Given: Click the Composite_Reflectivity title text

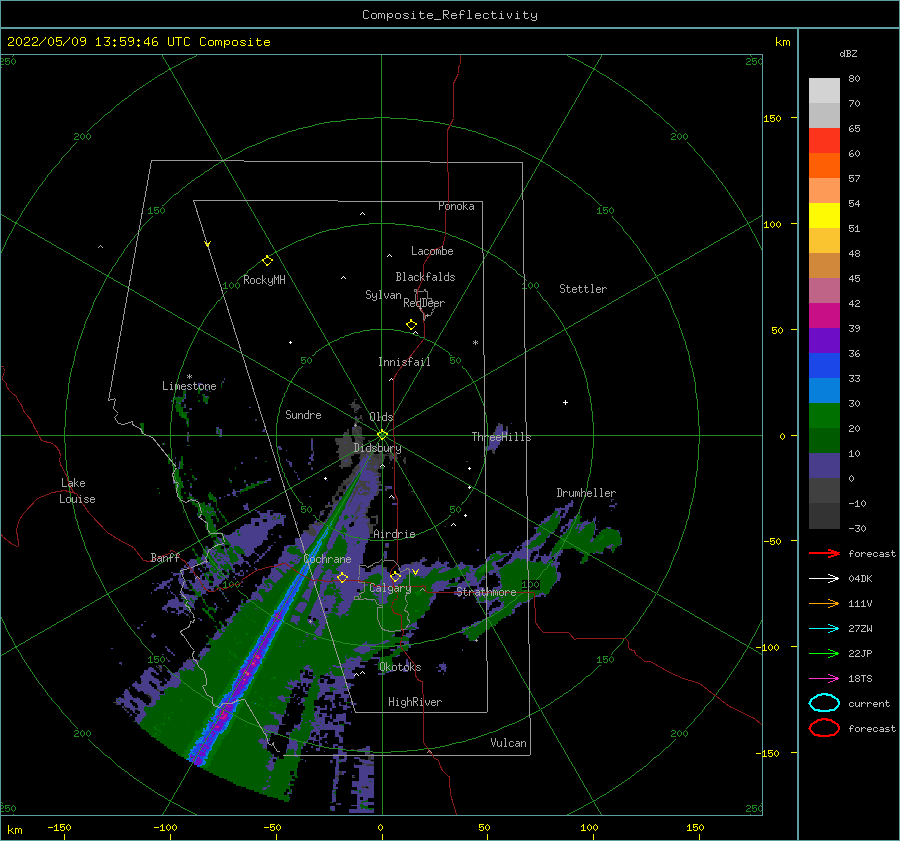Looking at the screenshot, I should 449,15.
